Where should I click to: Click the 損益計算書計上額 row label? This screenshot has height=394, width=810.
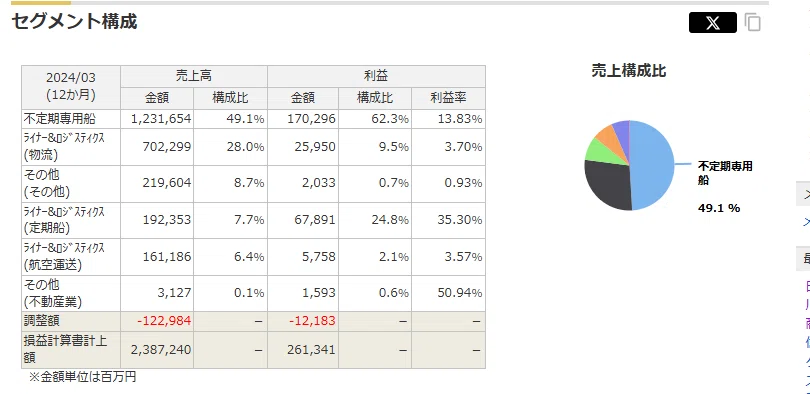(71, 350)
